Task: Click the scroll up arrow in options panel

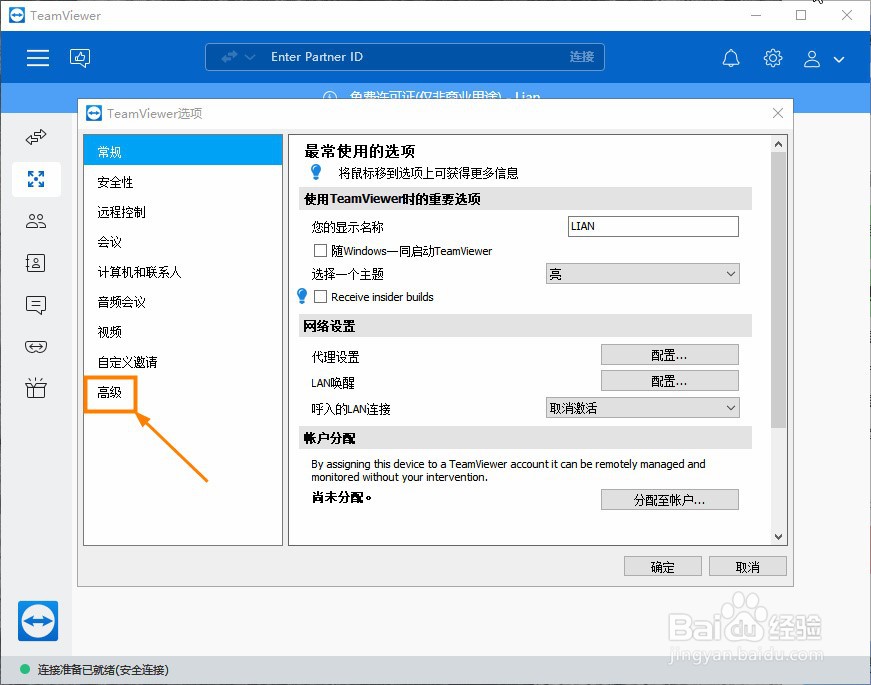Action: 778,144
